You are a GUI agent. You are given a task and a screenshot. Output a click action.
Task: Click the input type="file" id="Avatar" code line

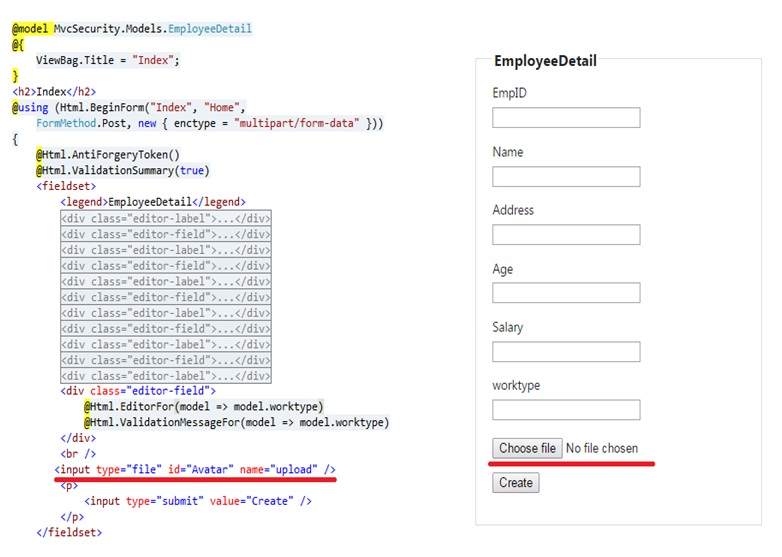(x=195, y=470)
